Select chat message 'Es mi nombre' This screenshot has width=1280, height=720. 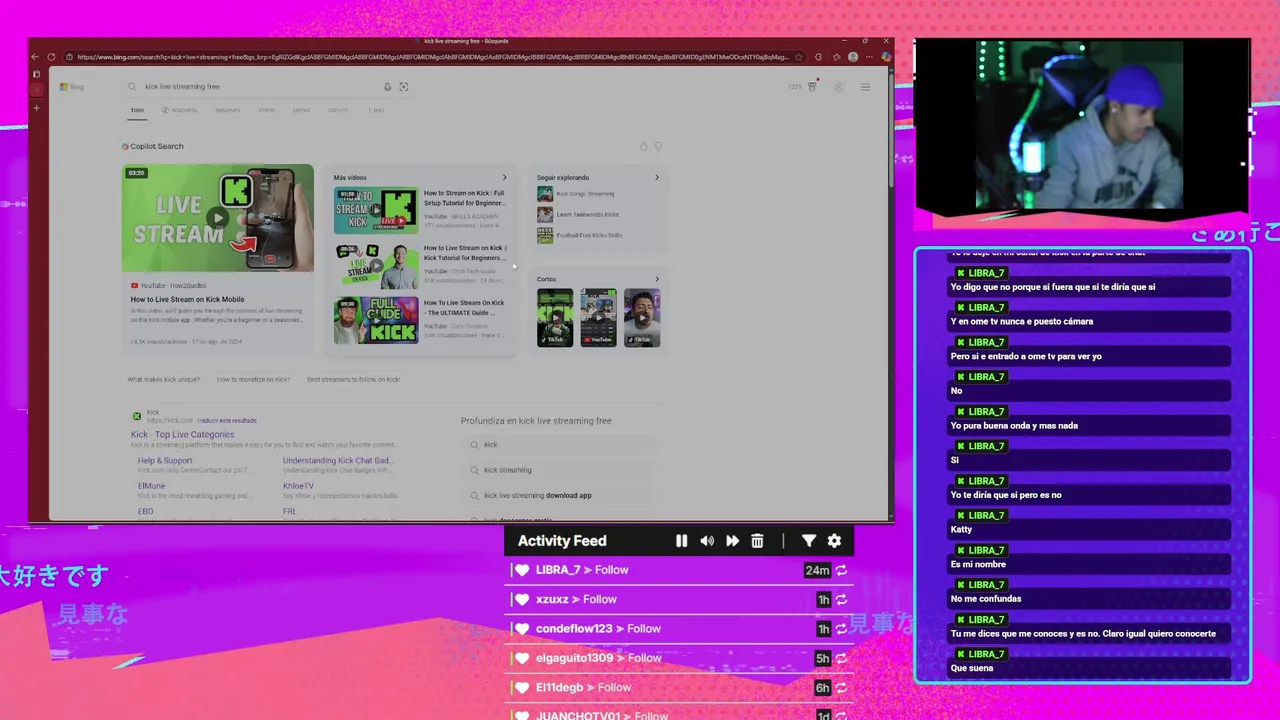(978, 565)
